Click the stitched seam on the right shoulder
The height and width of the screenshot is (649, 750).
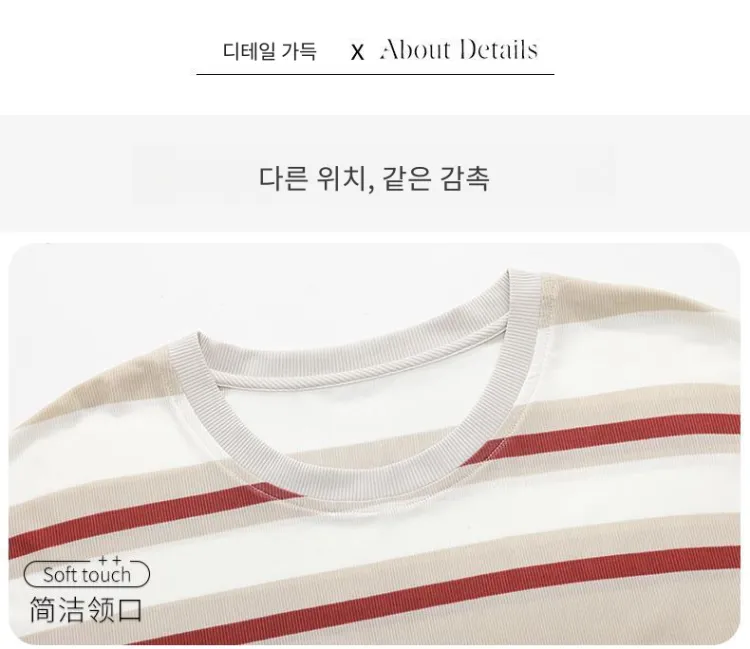(550, 299)
